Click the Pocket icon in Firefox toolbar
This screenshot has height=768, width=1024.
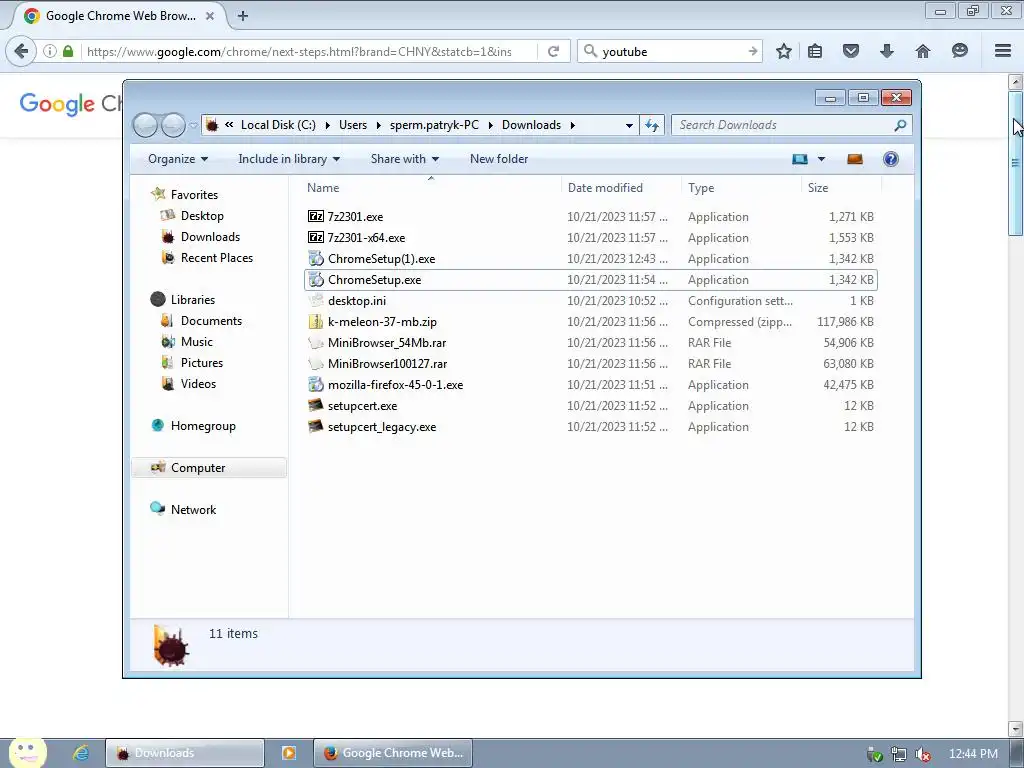tap(850, 51)
